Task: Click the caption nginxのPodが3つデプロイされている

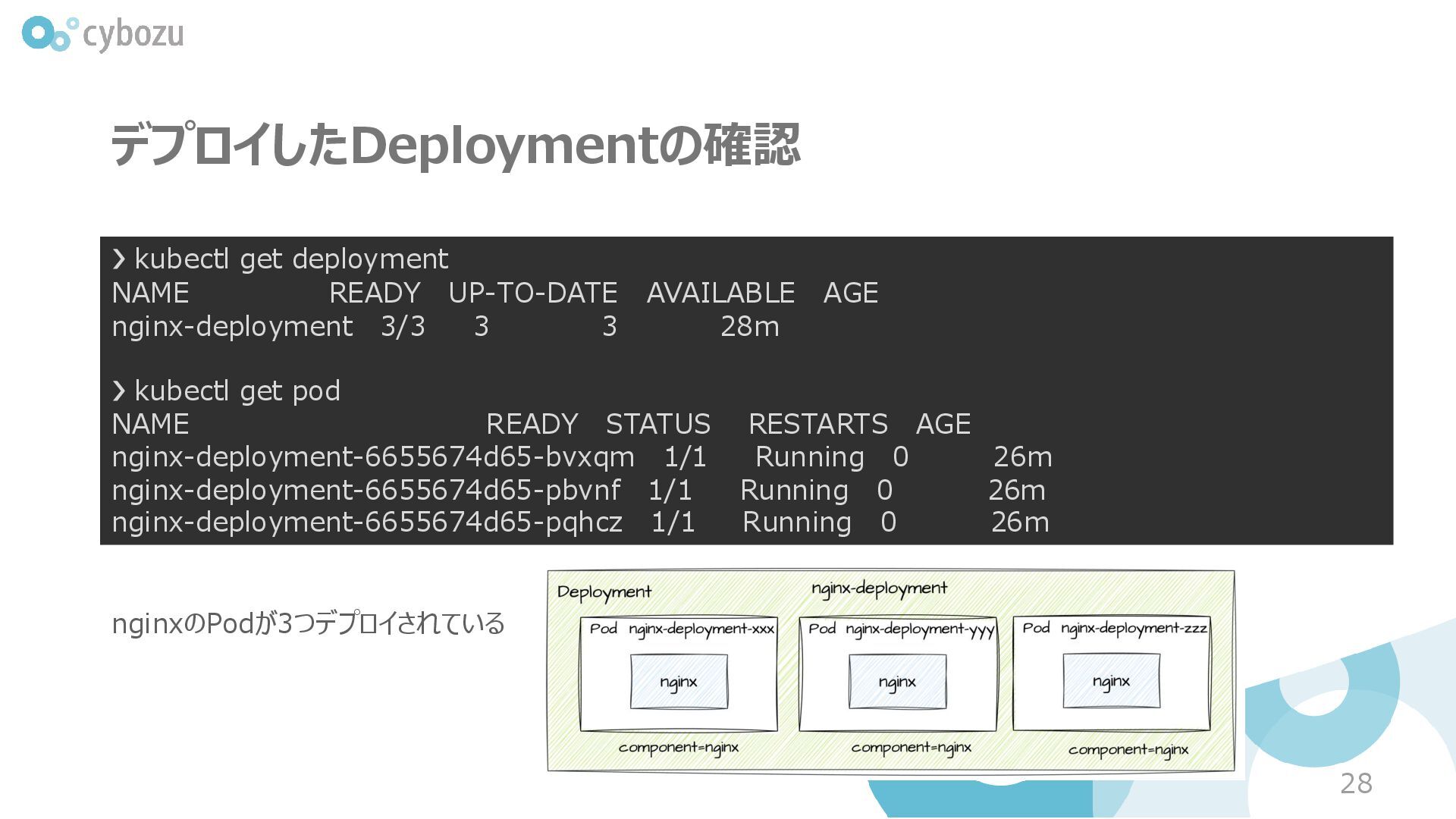Action: tap(308, 624)
